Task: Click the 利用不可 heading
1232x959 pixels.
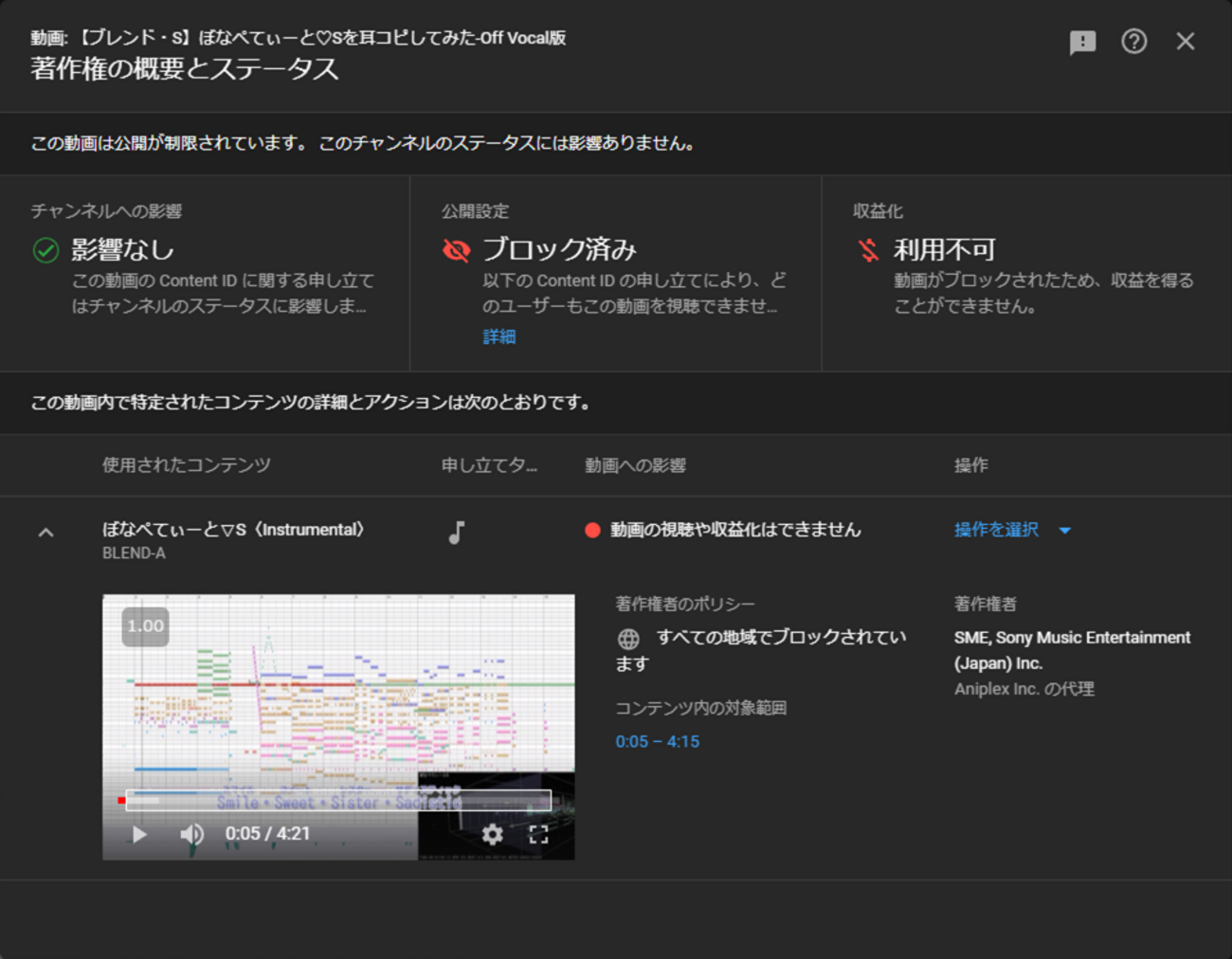Action: (945, 249)
